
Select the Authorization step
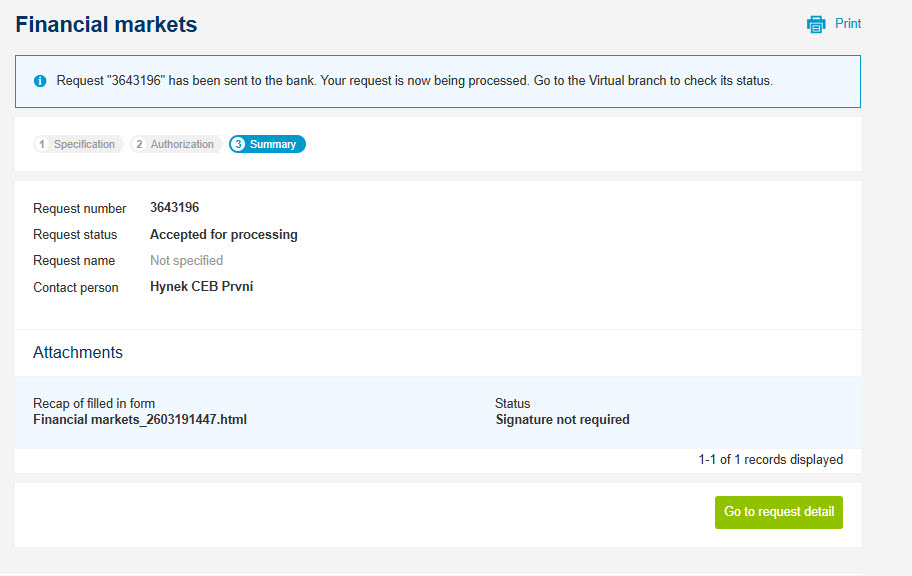(x=176, y=144)
